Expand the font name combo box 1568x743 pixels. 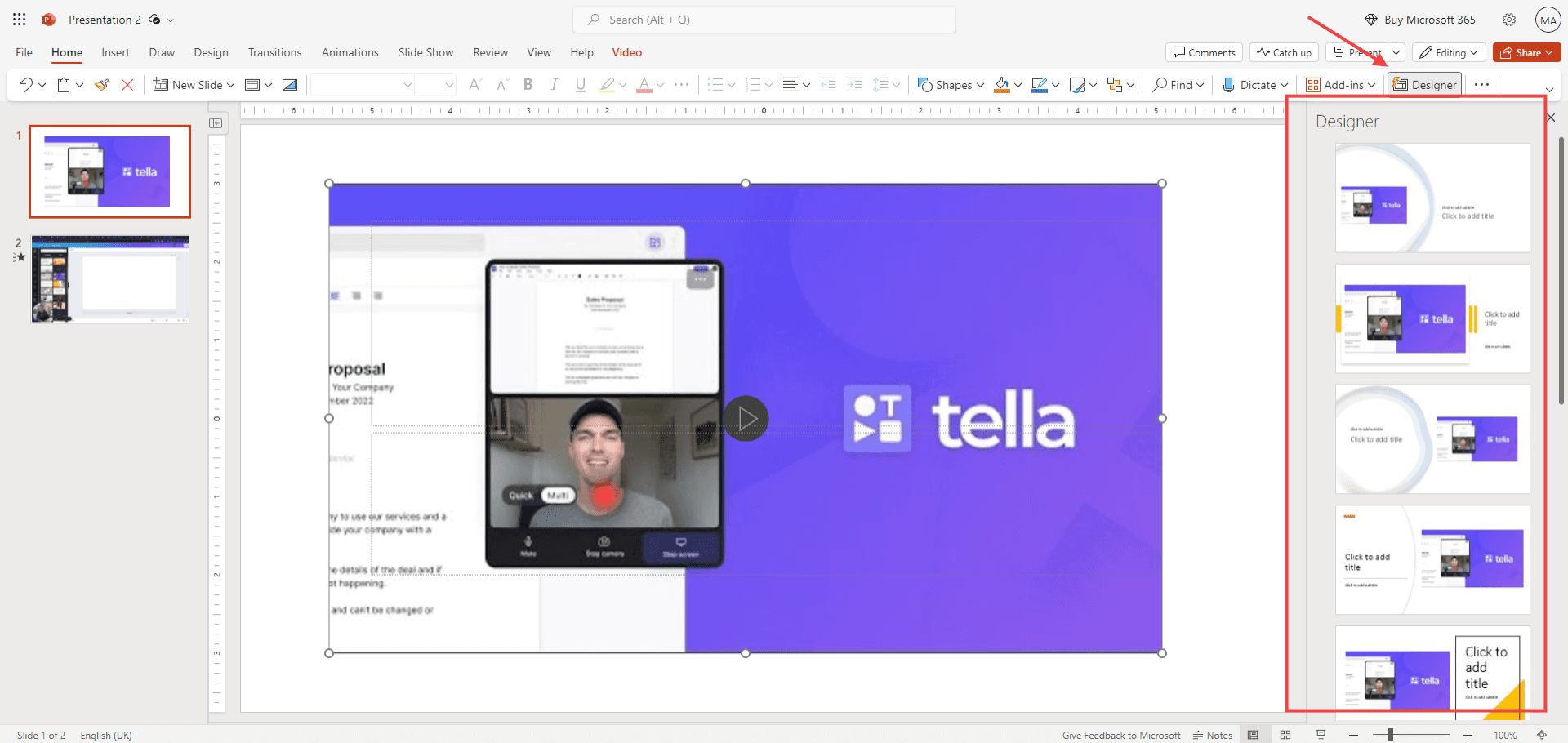click(408, 84)
